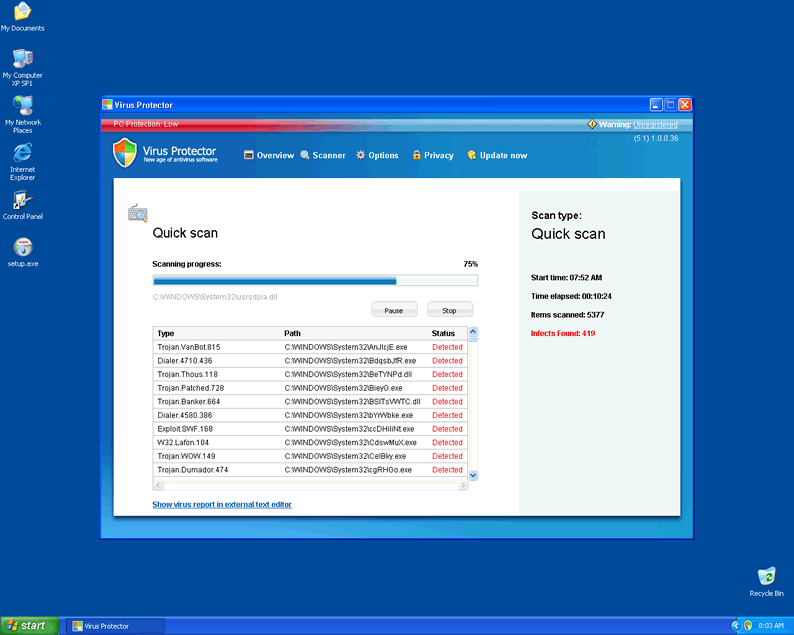Click the Unregistered warning link
Viewport: 794px width, 635px height.
click(655, 125)
